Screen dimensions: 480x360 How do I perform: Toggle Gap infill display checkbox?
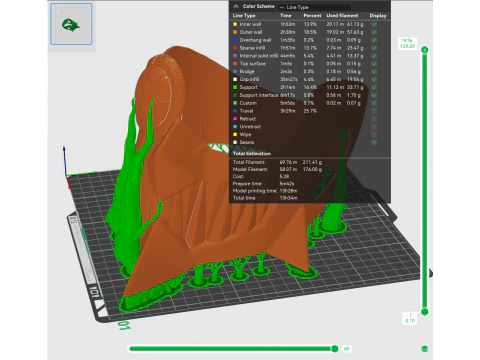(374, 79)
